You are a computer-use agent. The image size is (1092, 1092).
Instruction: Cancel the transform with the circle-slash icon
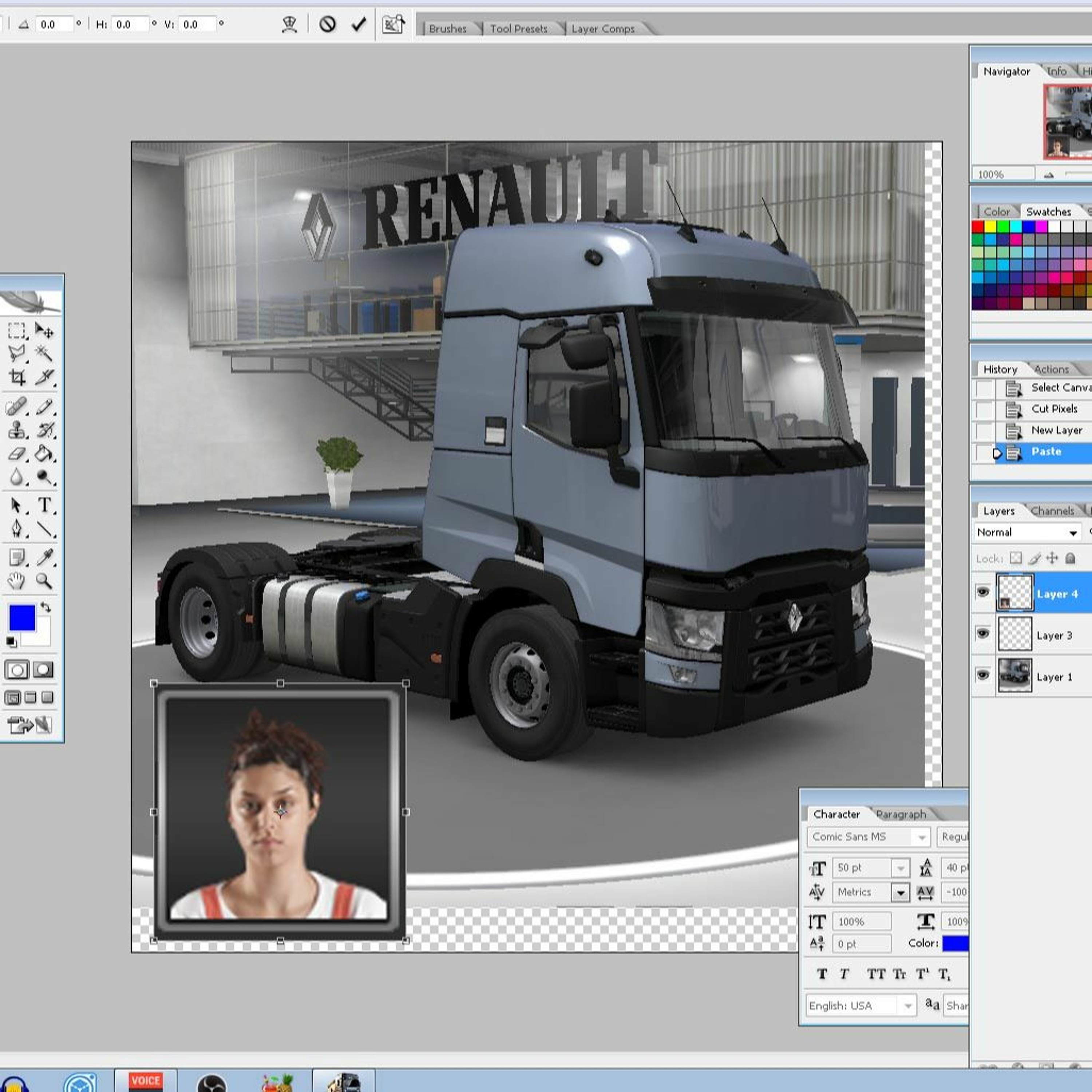(x=328, y=24)
